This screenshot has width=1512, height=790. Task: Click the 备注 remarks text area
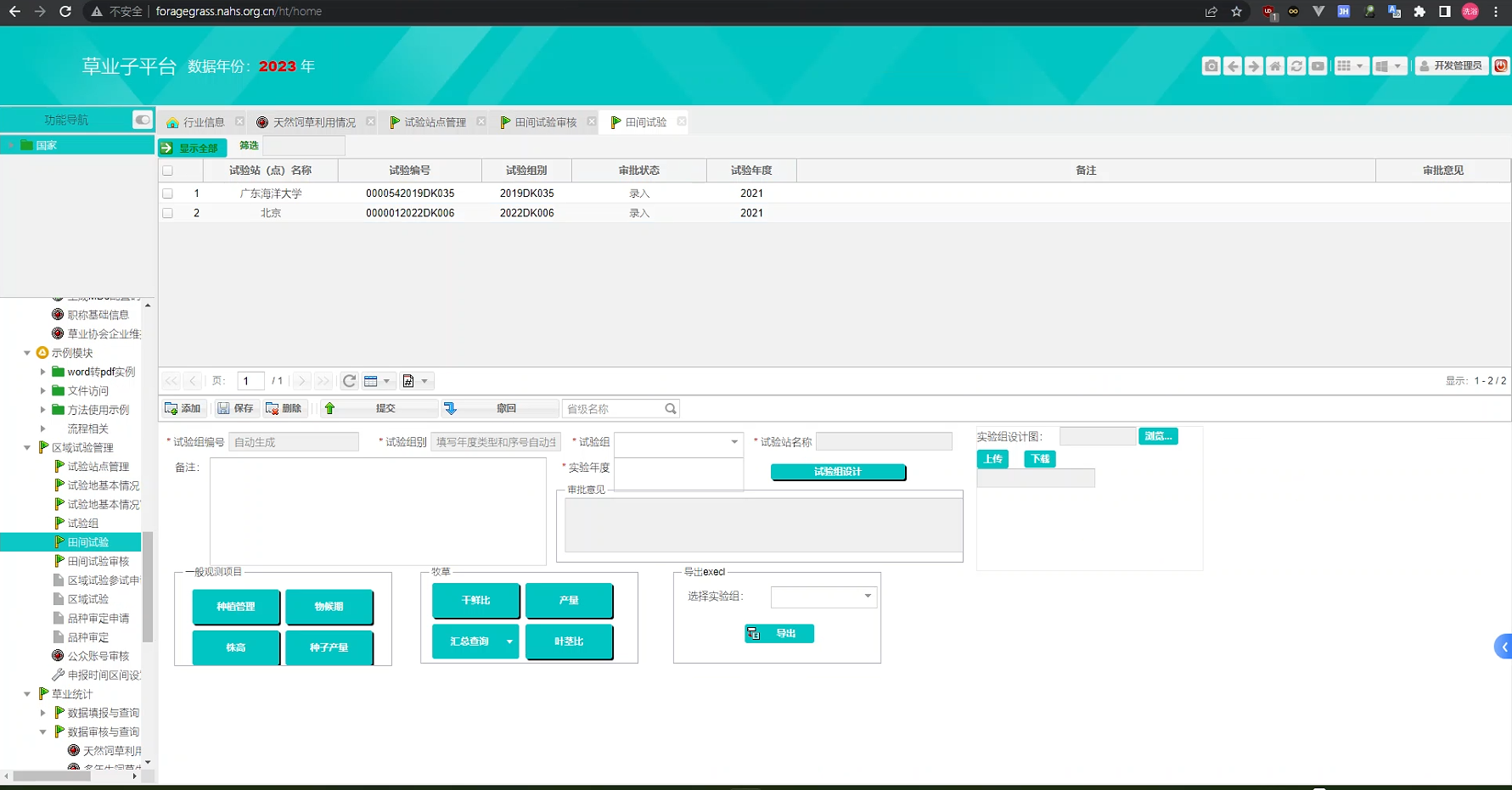point(378,512)
